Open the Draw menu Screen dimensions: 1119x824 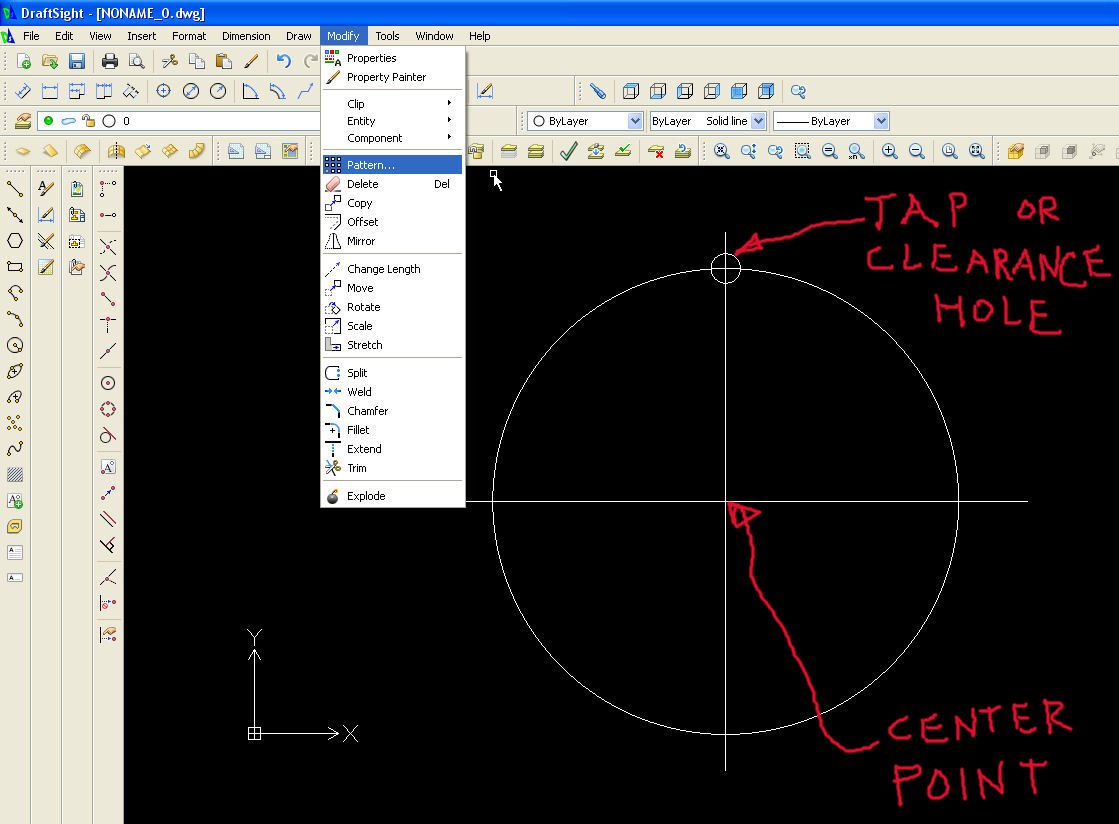(x=298, y=36)
